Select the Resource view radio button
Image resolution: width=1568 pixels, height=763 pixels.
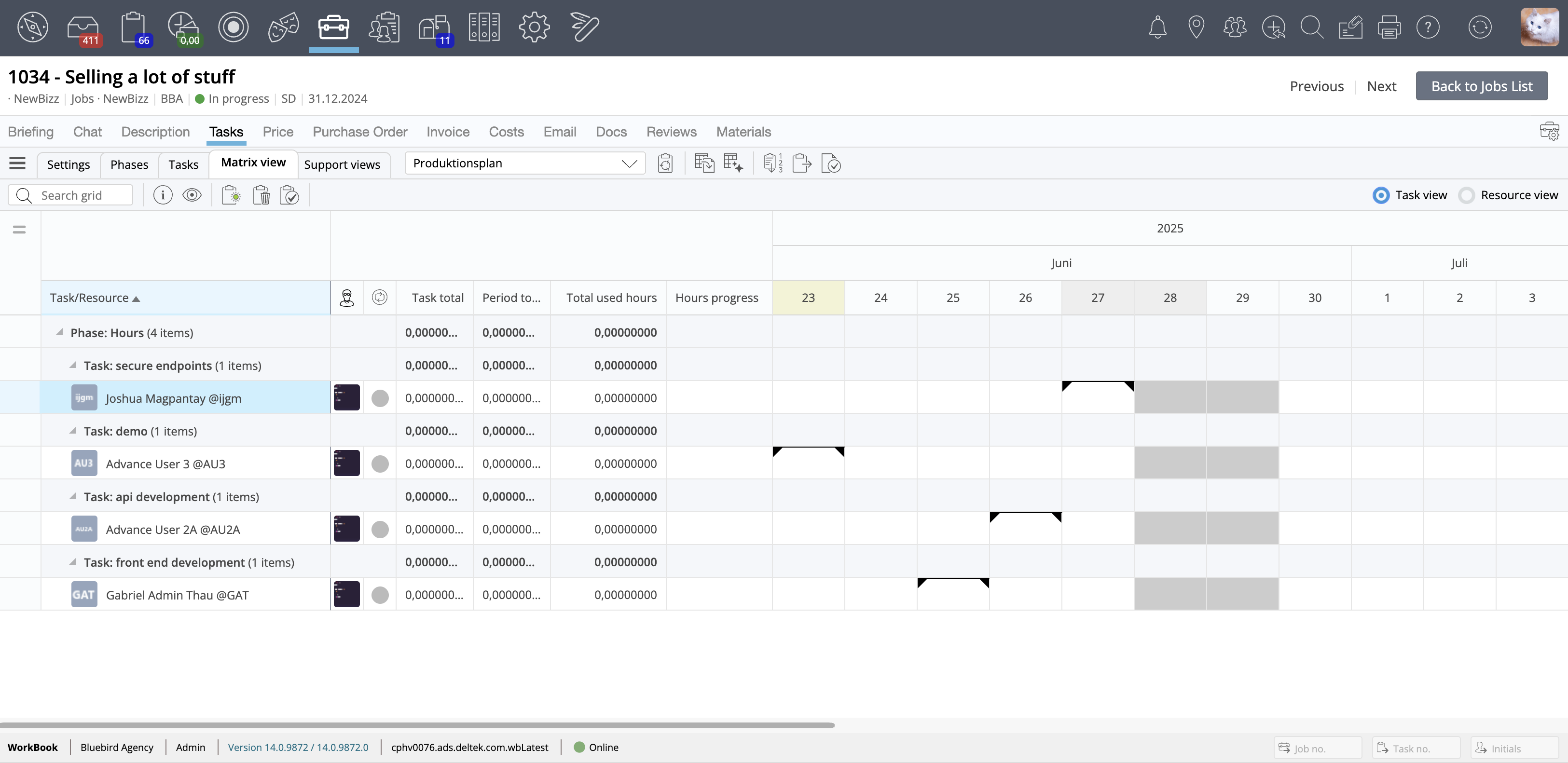pos(1467,195)
